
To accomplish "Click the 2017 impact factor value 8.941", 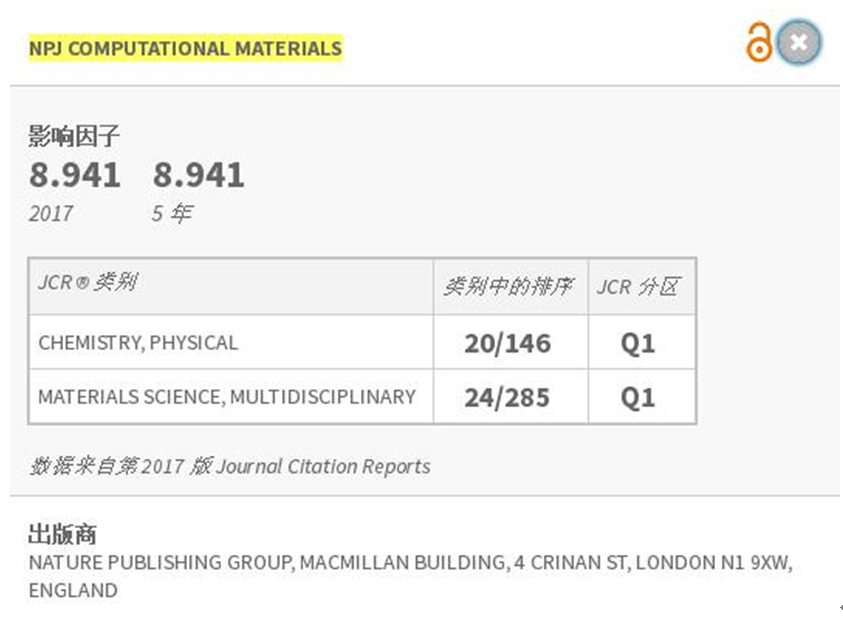I will coord(75,175).
